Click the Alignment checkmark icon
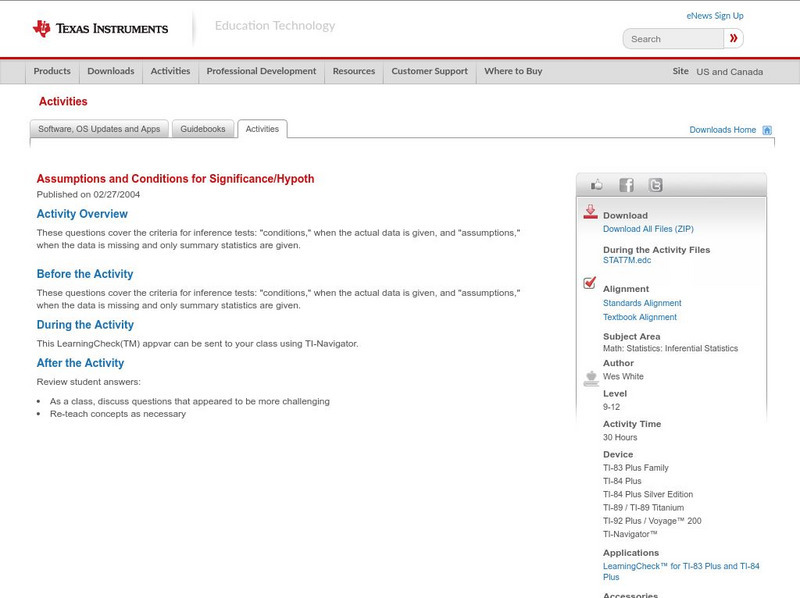This screenshot has width=800, height=598. [x=590, y=284]
